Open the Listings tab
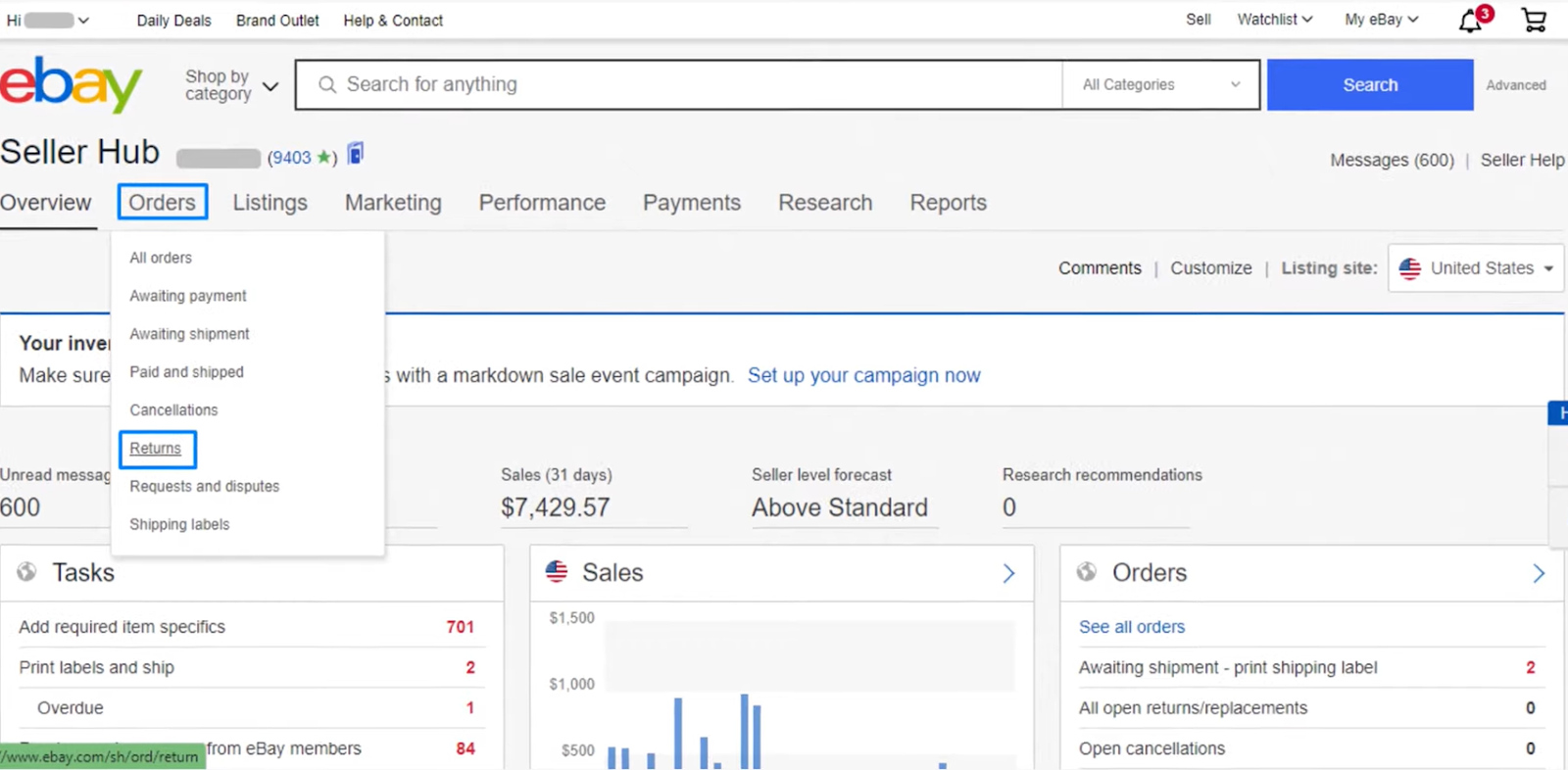 [270, 203]
